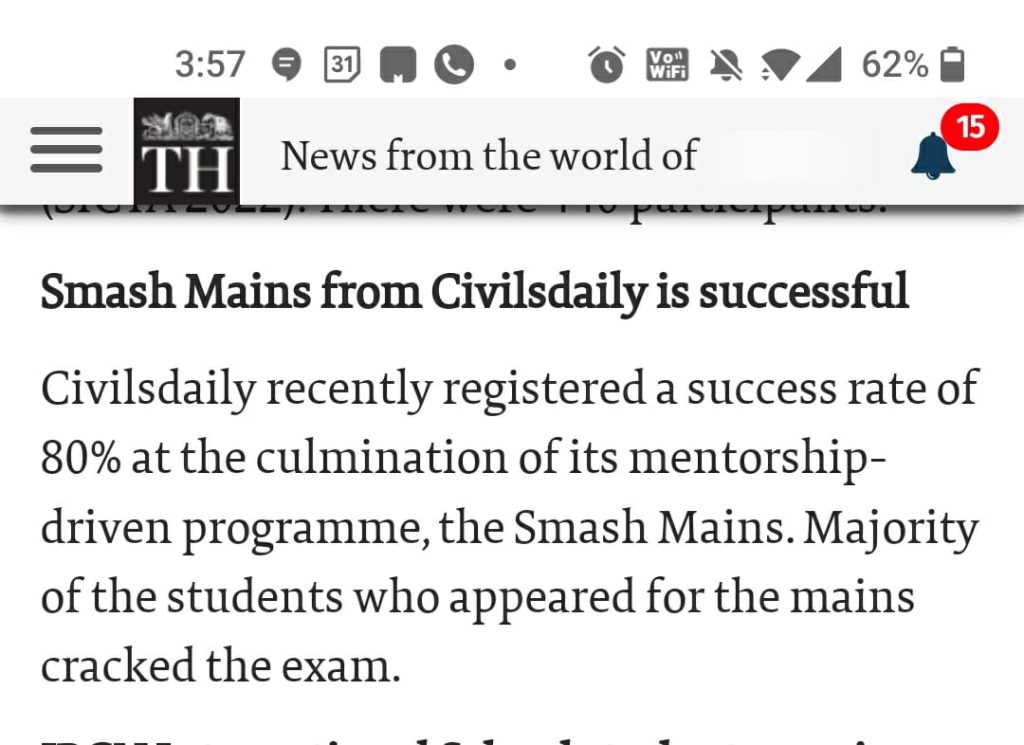This screenshot has width=1024, height=745.
Task: Tap the Civilsdaily 80% success paragraph
Action: 509,527
